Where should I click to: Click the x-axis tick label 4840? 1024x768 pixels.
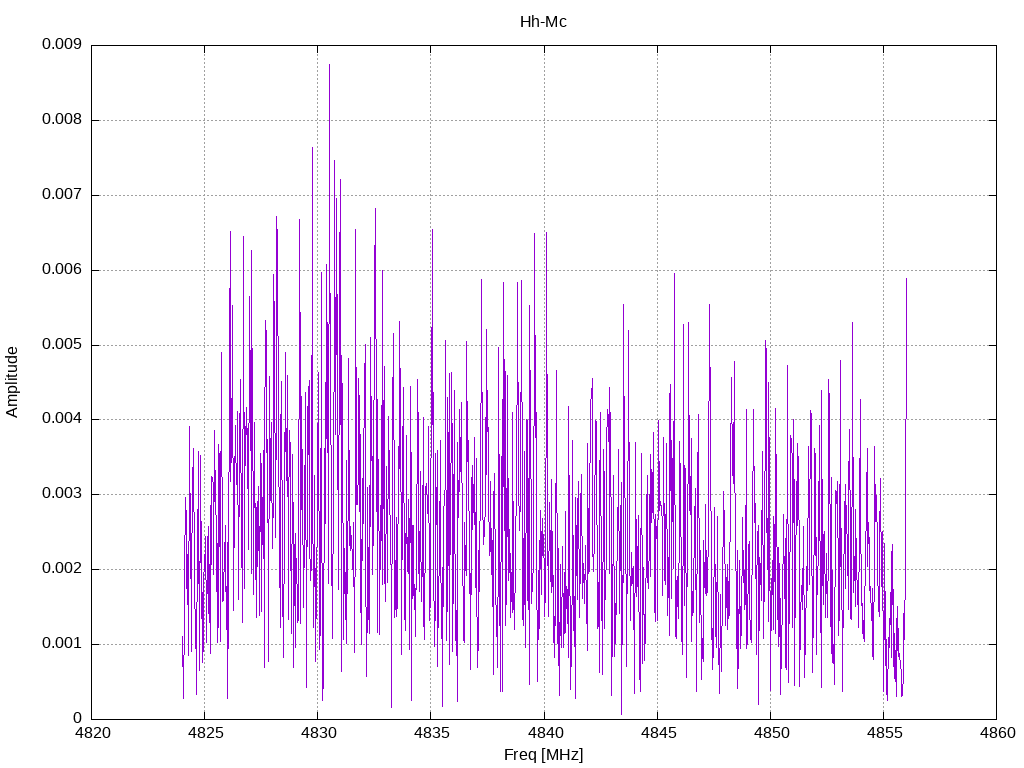544,733
